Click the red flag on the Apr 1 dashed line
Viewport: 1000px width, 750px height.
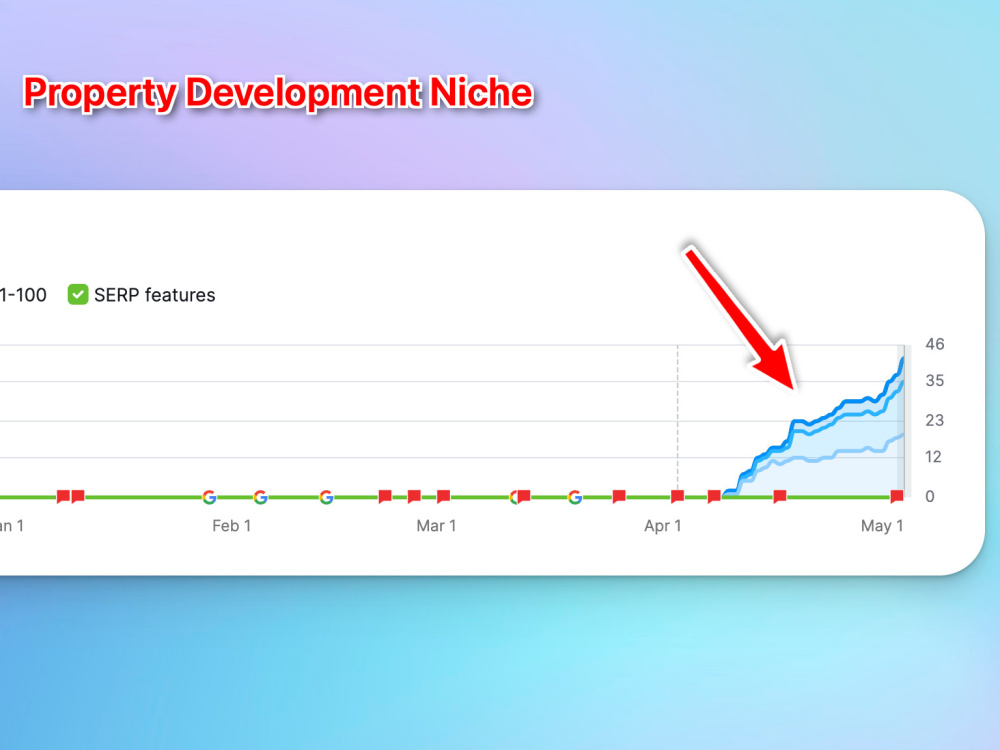tap(678, 496)
